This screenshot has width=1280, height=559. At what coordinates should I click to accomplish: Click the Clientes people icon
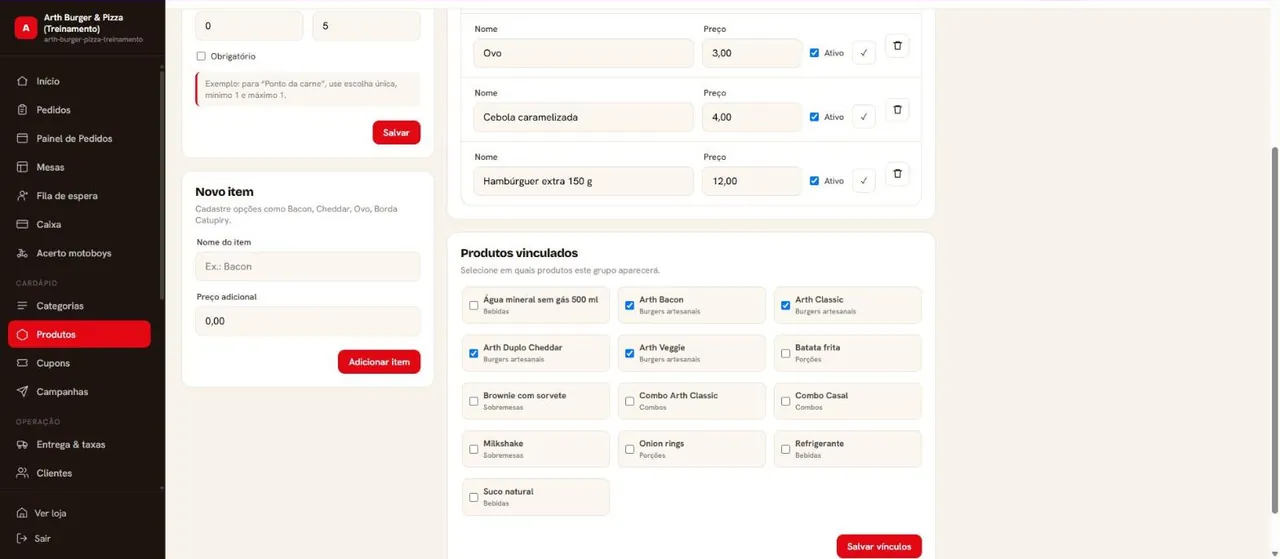(22, 473)
